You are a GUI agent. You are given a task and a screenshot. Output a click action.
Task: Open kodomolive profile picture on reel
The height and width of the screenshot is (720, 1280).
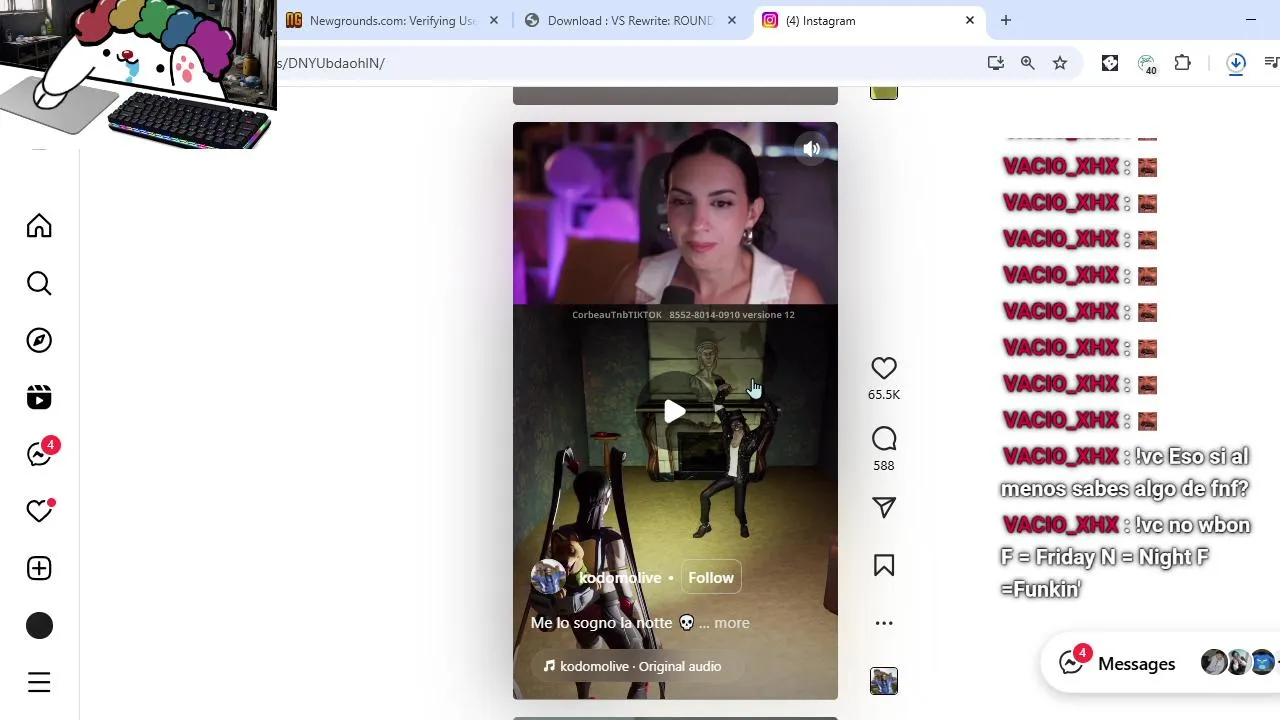548,577
